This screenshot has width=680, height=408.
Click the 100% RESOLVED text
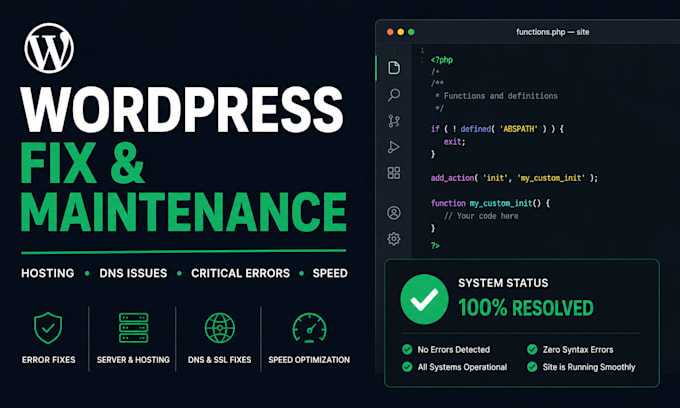tap(526, 308)
